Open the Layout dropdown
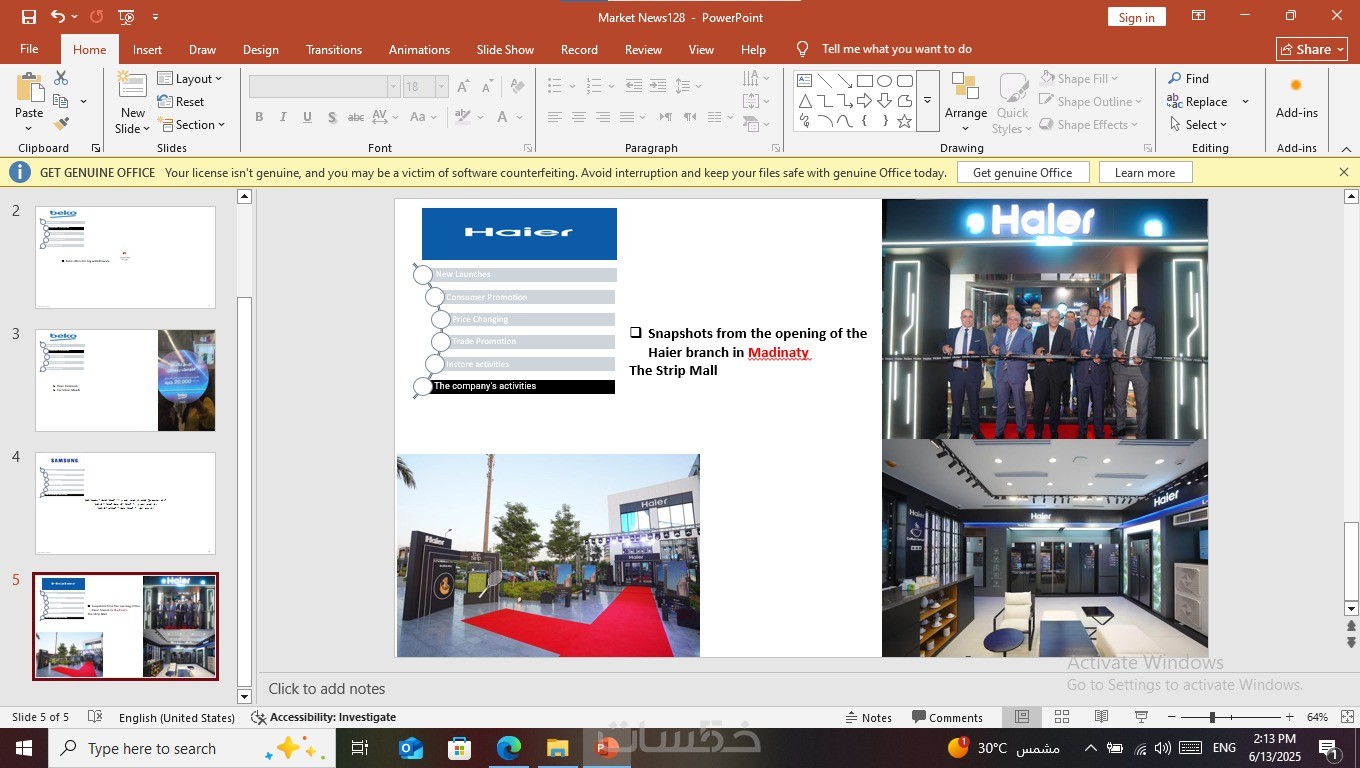 pos(190,78)
